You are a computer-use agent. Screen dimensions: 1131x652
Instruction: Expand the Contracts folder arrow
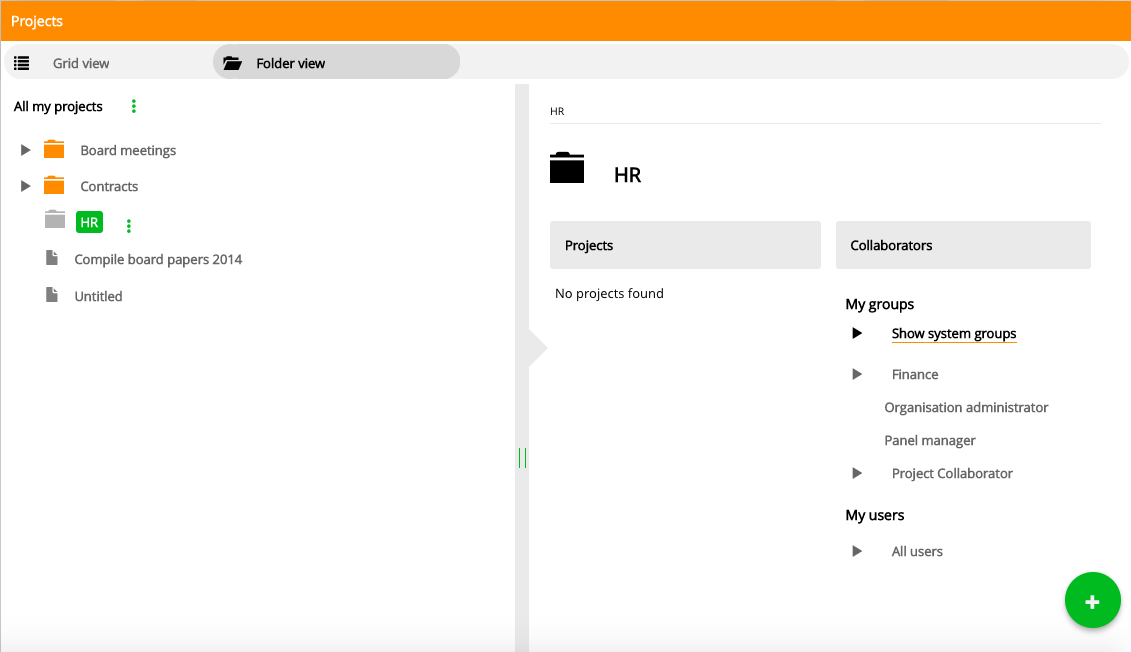(x=26, y=186)
